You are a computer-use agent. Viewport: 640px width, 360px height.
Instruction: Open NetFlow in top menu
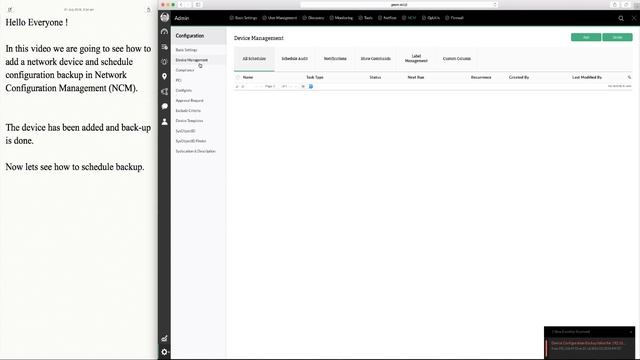point(387,18)
